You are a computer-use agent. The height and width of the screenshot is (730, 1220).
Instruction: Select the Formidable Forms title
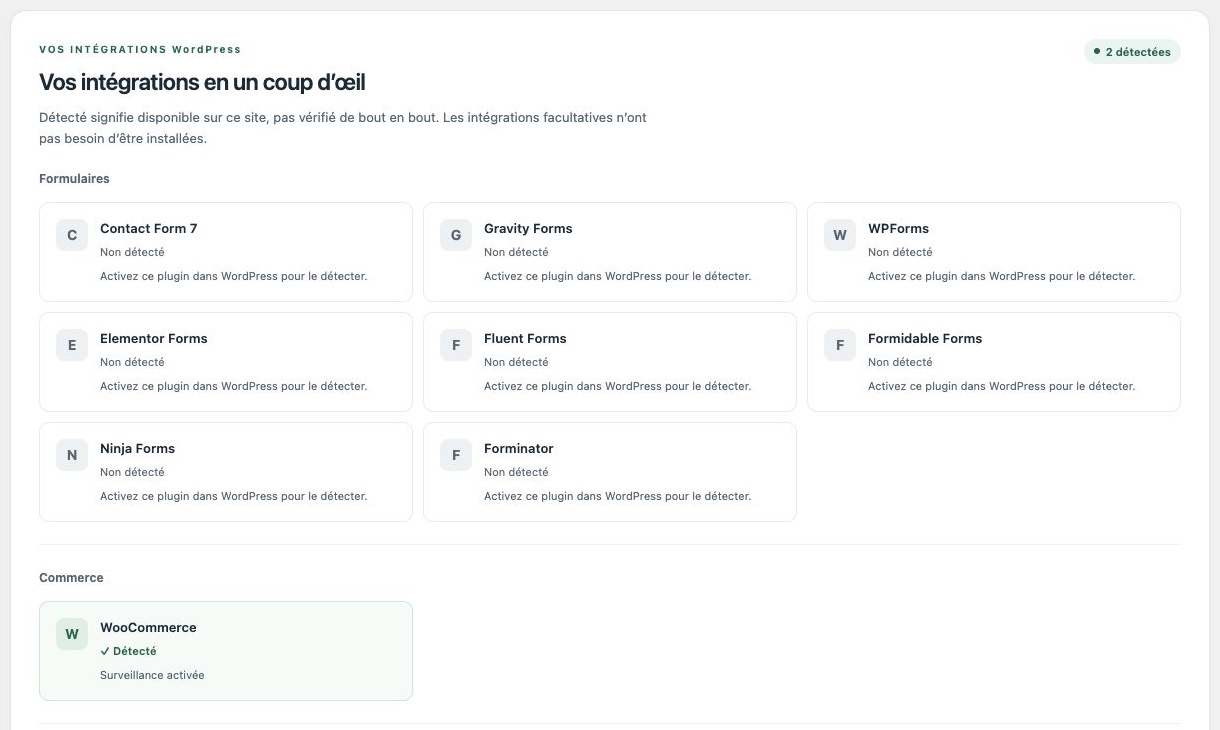click(x=925, y=339)
